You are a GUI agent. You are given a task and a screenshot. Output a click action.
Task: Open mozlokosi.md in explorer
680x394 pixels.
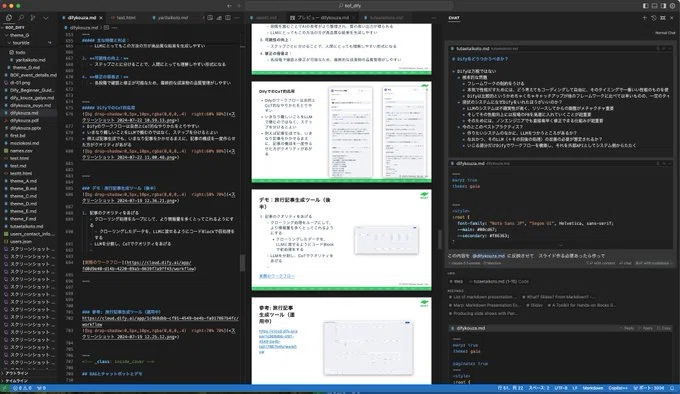point(25,143)
